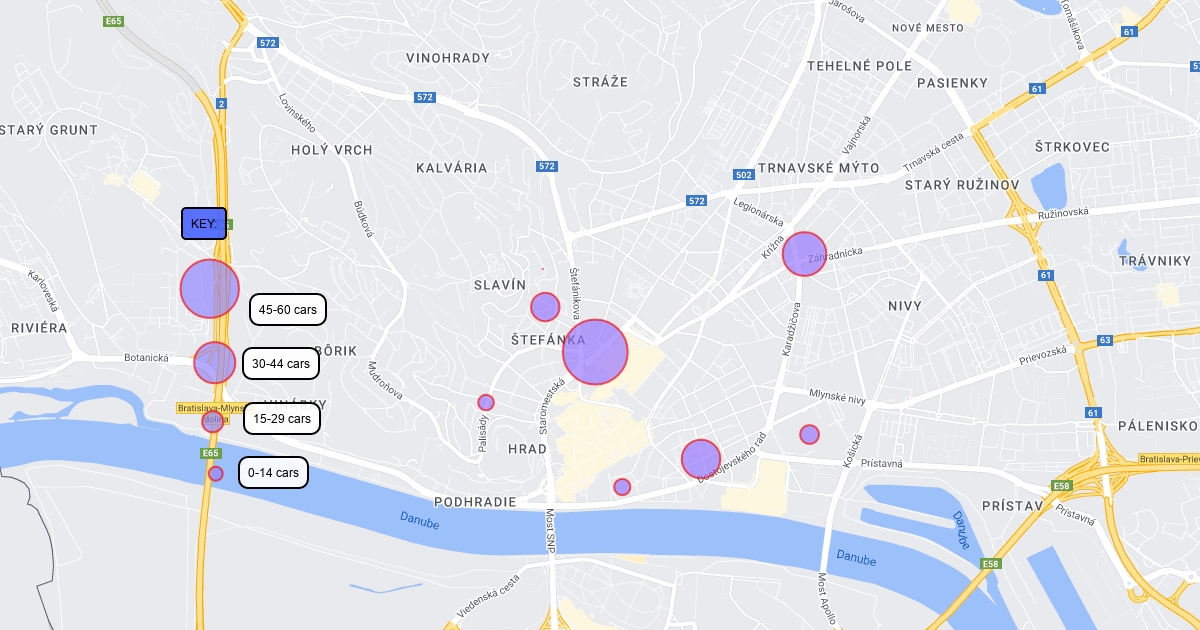Click the Most SNP bridge label
Screen dimensions: 1200x630
click(550, 530)
